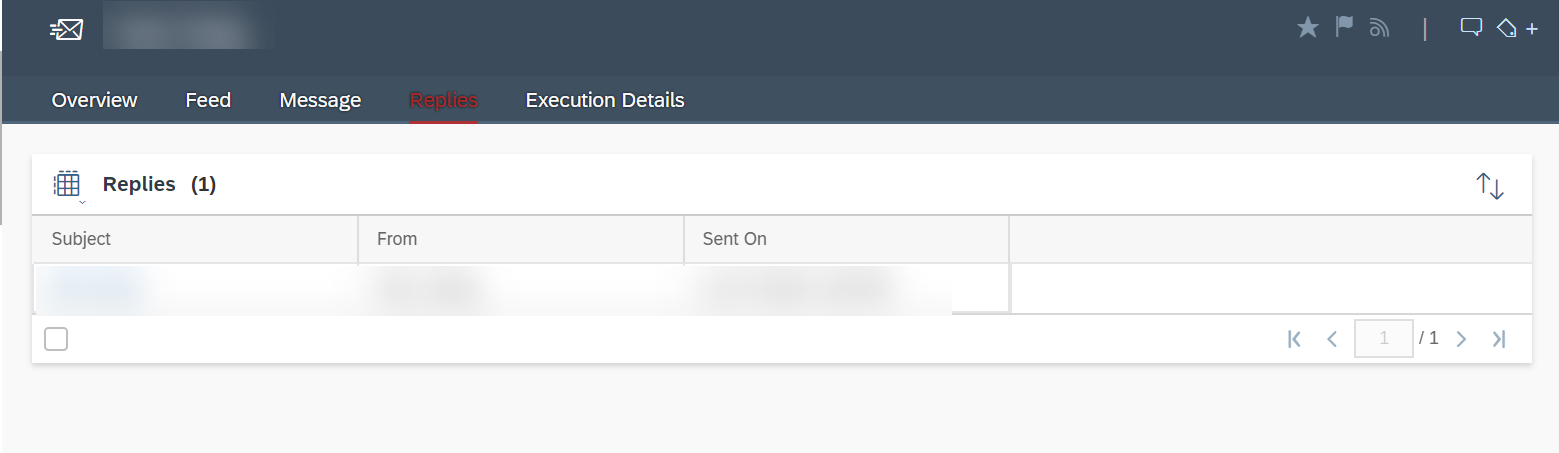1559x453 pixels.
Task: Open the Execution Details tab
Action: [605, 100]
